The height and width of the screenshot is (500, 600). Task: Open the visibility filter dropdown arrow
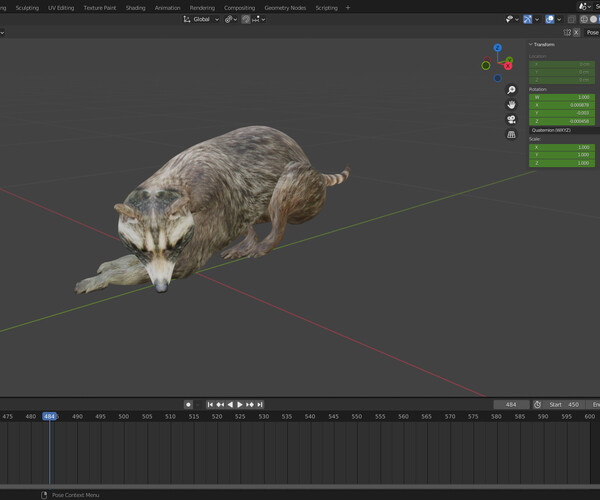click(x=517, y=20)
